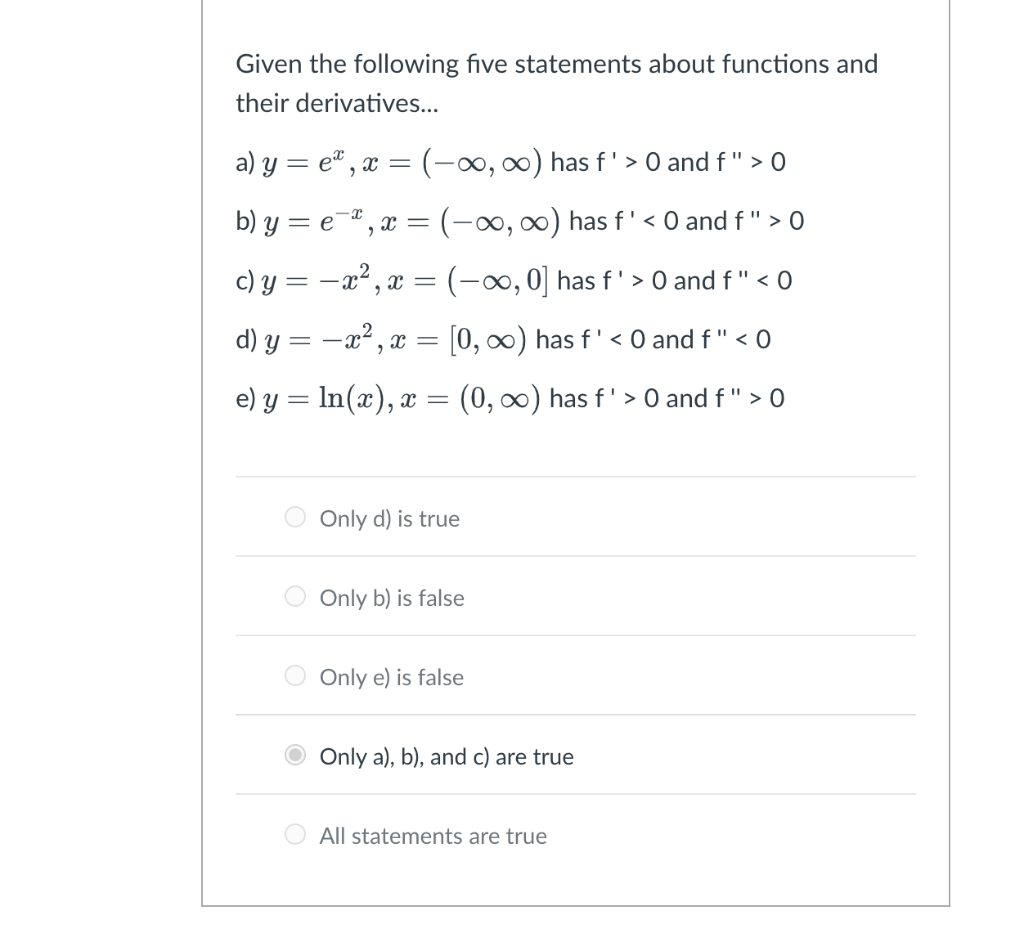The image size is (1024, 933).
Task: Click the empty radio circle beside 'Only d) is true'
Action: 296,517
